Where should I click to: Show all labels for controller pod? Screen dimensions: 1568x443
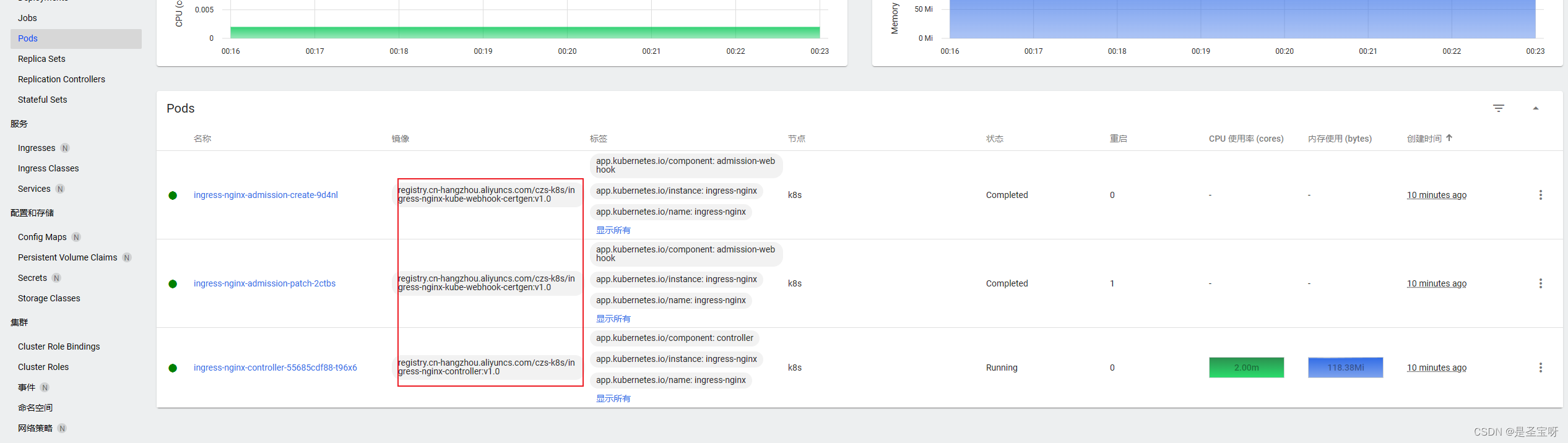click(613, 398)
